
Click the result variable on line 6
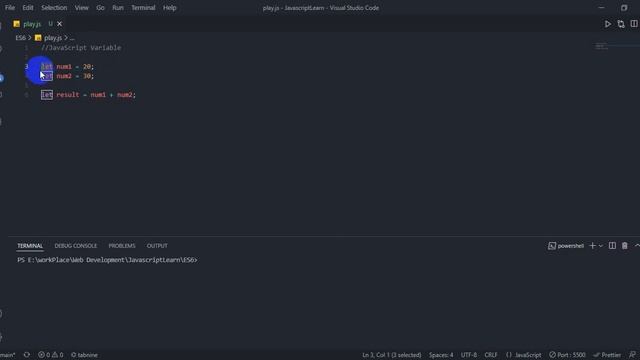pyautogui.click(x=68, y=95)
